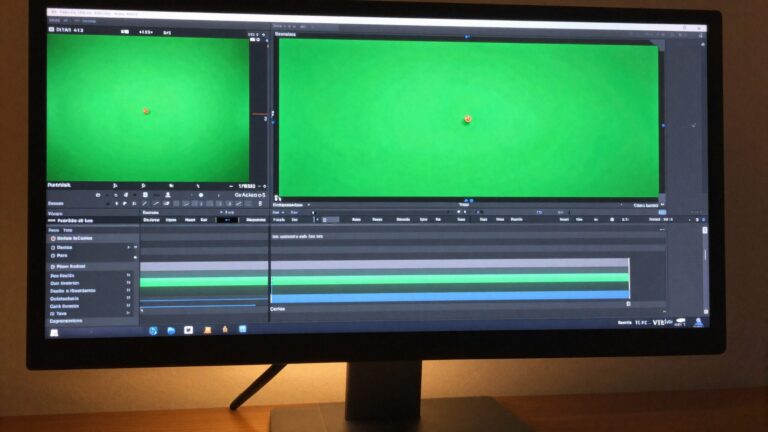Select the eraser-shaped tool after the line tool
The height and width of the screenshot is (432, 768).
tap(166, 203)
